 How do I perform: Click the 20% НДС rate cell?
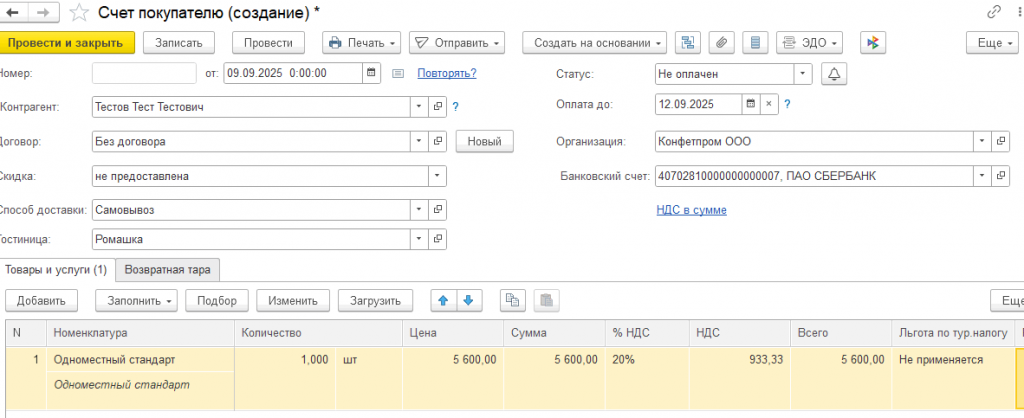[x=647, y=360]
